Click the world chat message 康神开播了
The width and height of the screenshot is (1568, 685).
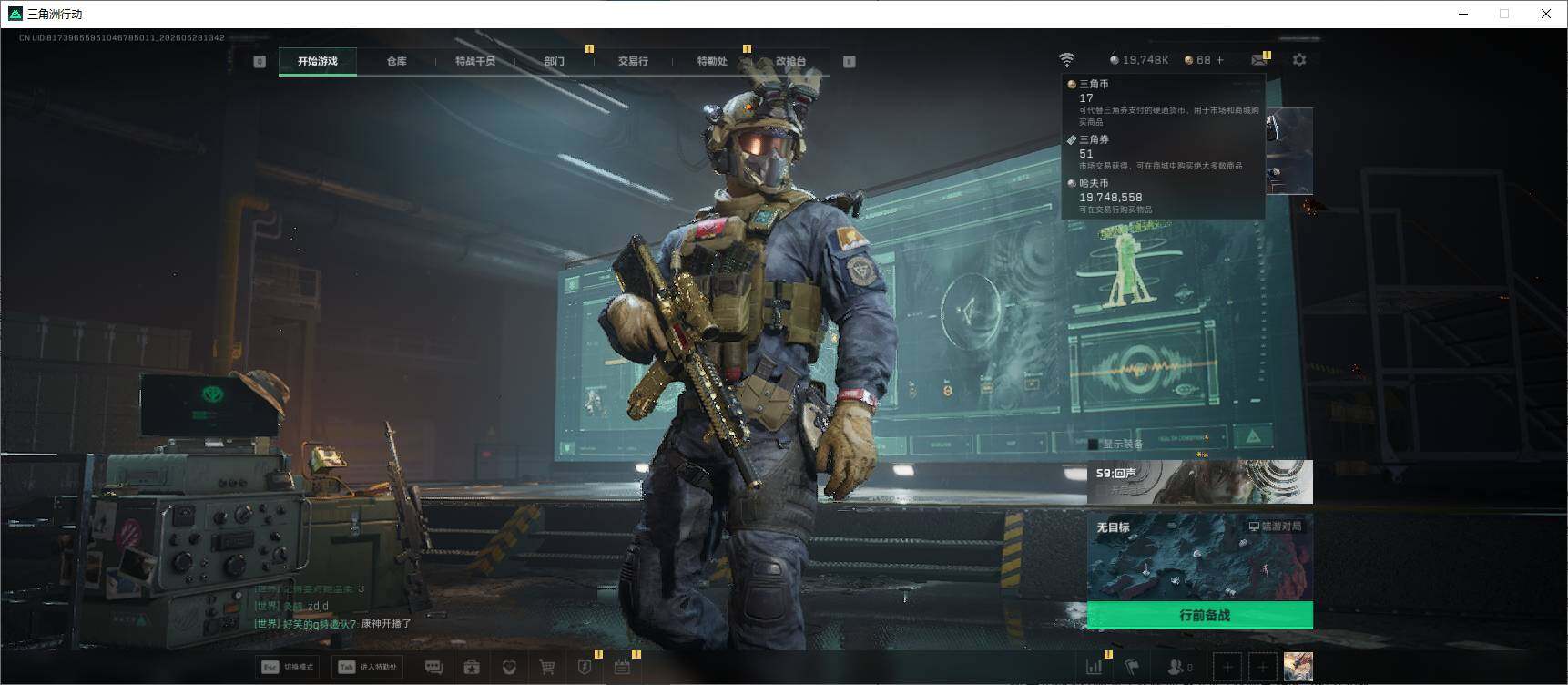coord(386,624)
